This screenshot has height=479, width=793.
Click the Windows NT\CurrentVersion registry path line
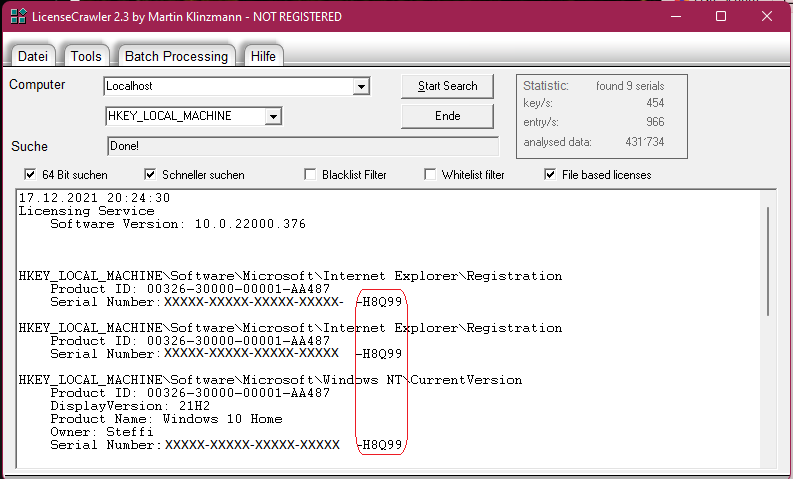[x=270, y=380]
